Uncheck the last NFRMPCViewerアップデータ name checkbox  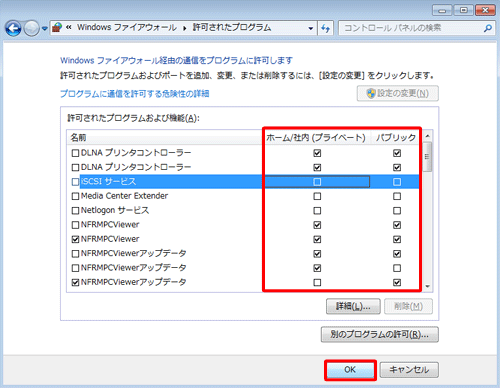tap(75, 282)
